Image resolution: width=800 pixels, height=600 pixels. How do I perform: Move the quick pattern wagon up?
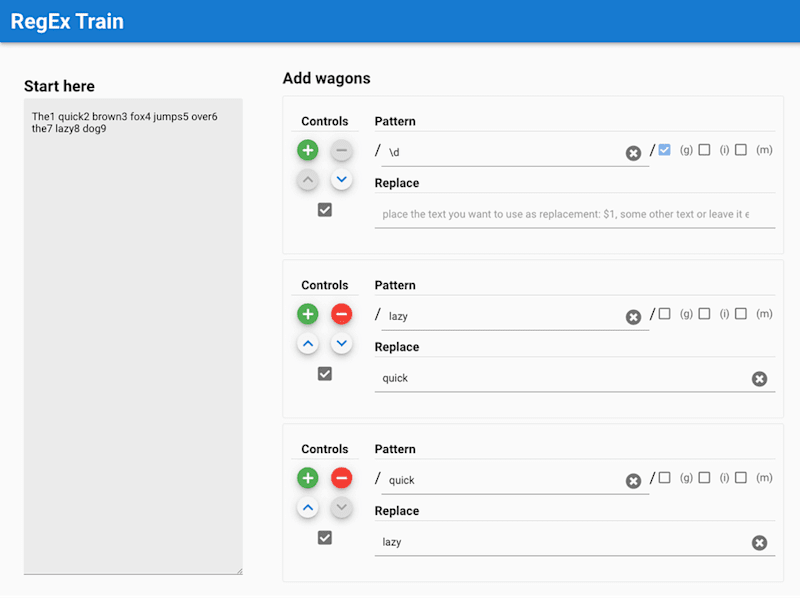(308, 507)
